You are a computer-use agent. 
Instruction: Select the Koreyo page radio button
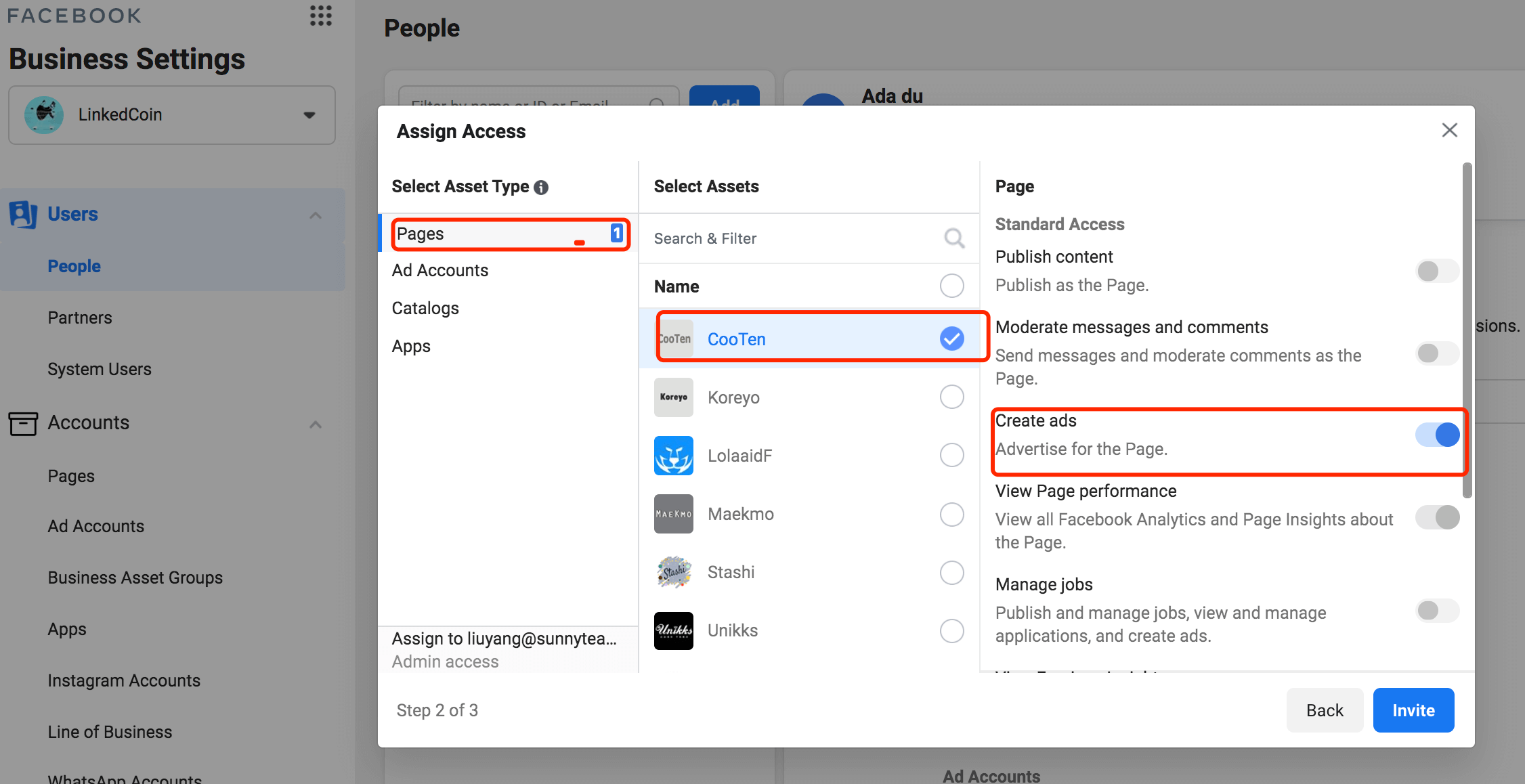click(951, 397)
